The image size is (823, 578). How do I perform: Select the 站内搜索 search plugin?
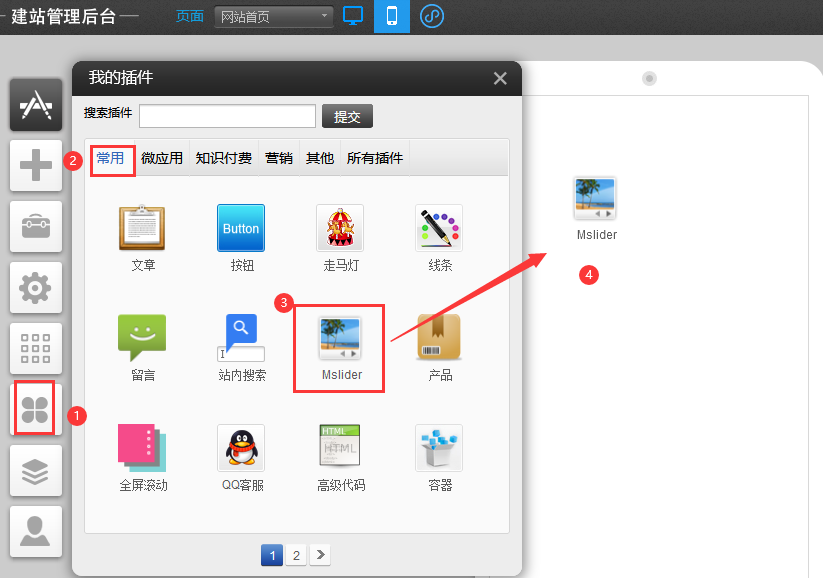(x=241, y=338)
